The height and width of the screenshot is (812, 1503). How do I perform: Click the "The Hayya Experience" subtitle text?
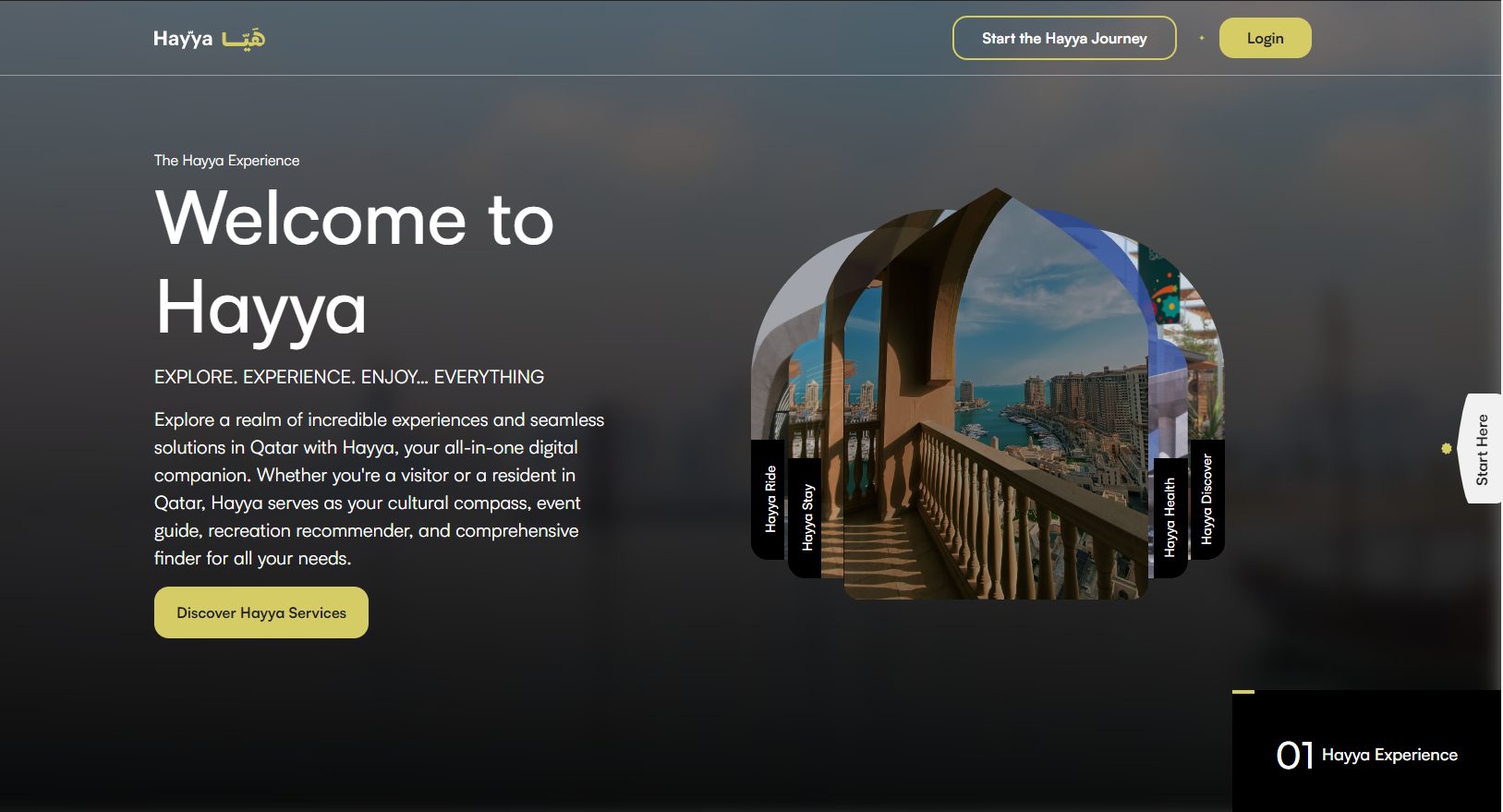pos(227,160)
